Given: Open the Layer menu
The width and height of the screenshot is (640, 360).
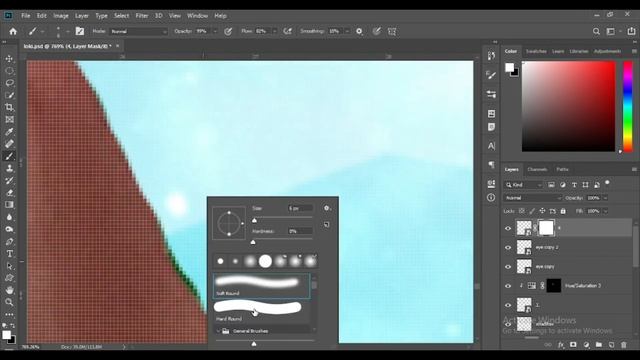Looking at the screenshot, I should pyautogui.click(x=82, y=16).
